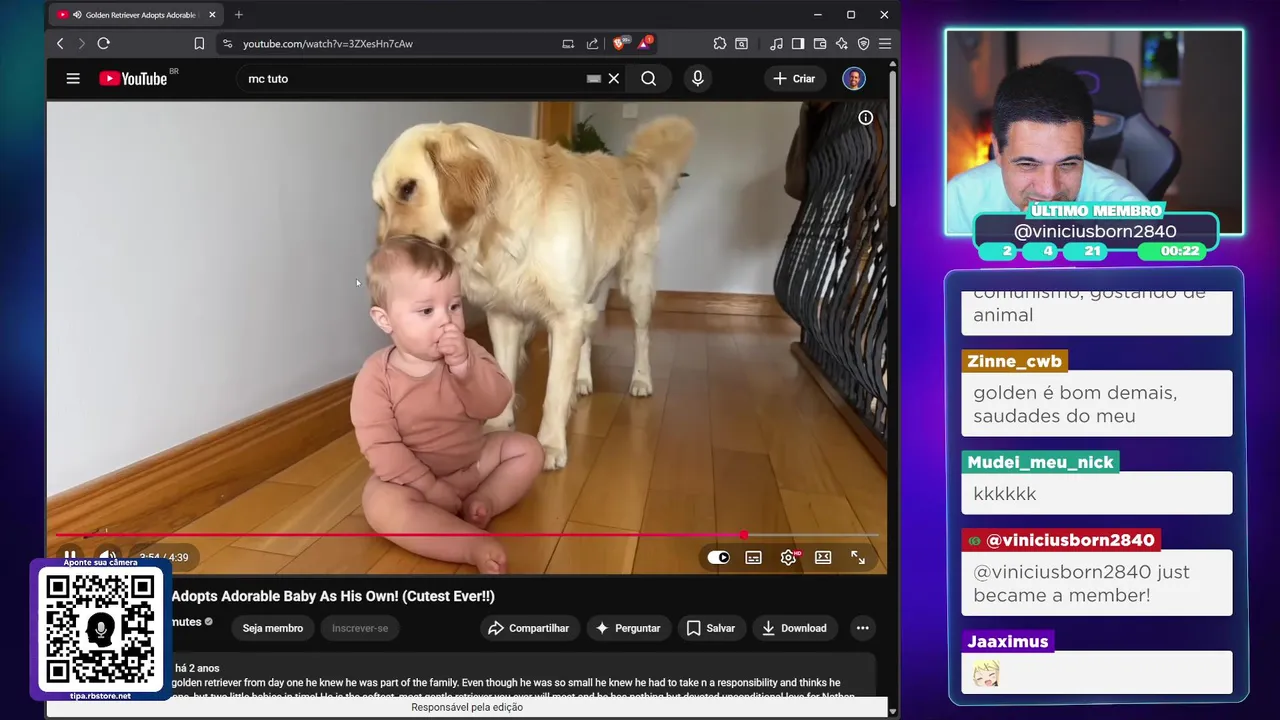1280x720 pixels.
Task: Click the streamer webcam overlay
Action: [x=1095, y=130]
